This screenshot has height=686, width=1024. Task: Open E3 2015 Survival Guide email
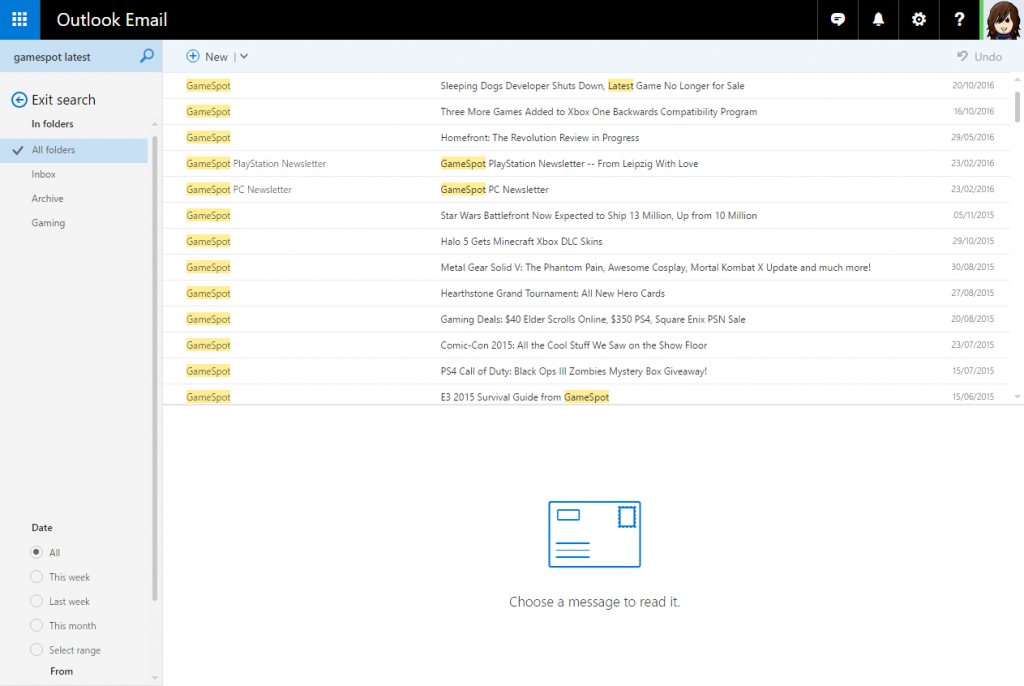(524, 397)
